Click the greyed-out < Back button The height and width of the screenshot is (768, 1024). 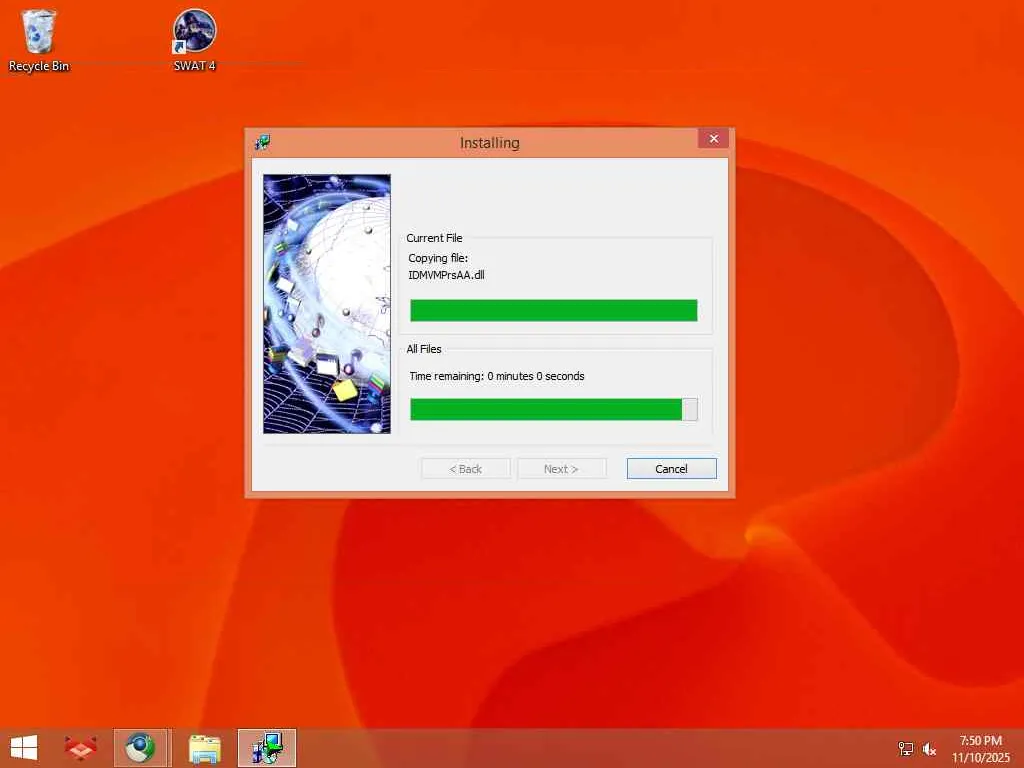466,468
